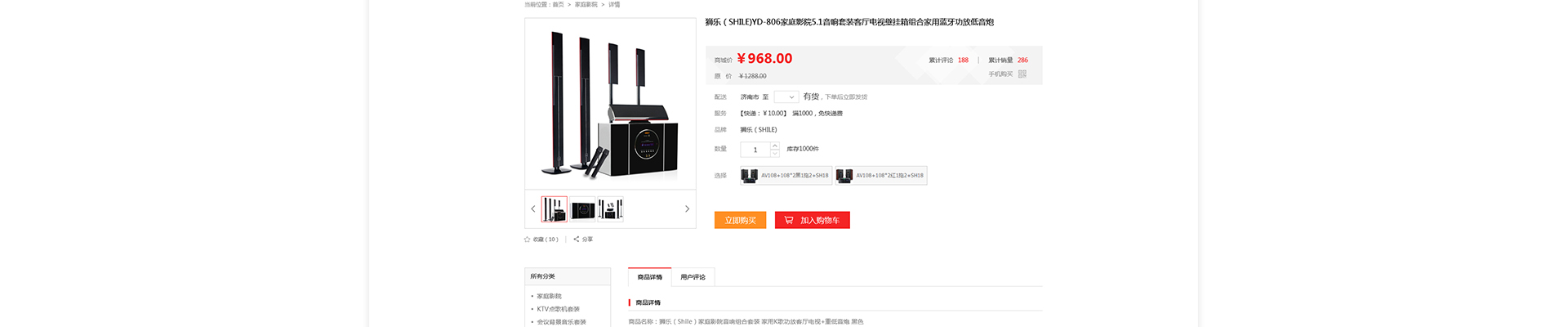Select the AV108+108*2黑1拖2+SH18 option
This screenshot has height=327, width=1568.
pos(786,176)
